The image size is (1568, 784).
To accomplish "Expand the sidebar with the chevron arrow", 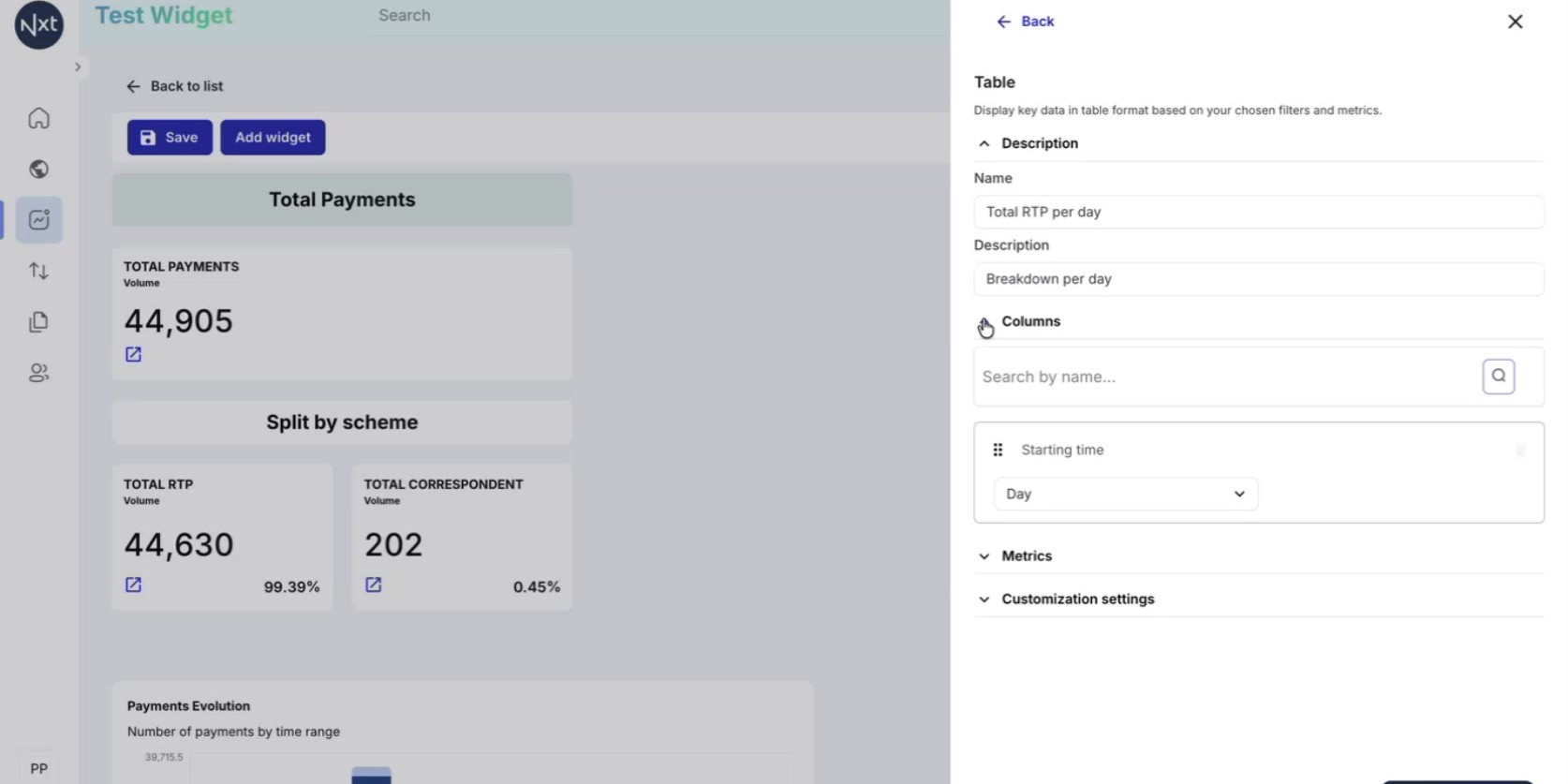I will [78, 67].
